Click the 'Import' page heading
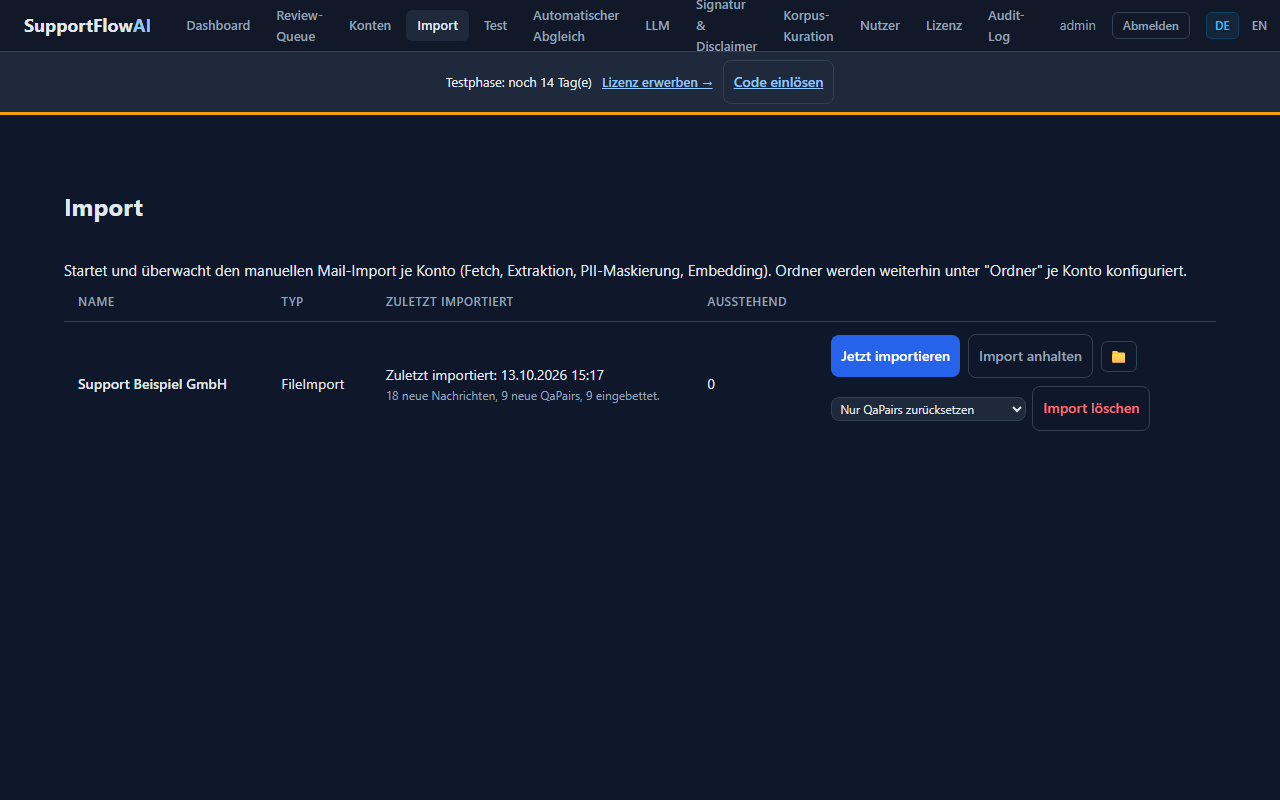Viewport: 1280px width, 800px height. (x=104, y=208)
